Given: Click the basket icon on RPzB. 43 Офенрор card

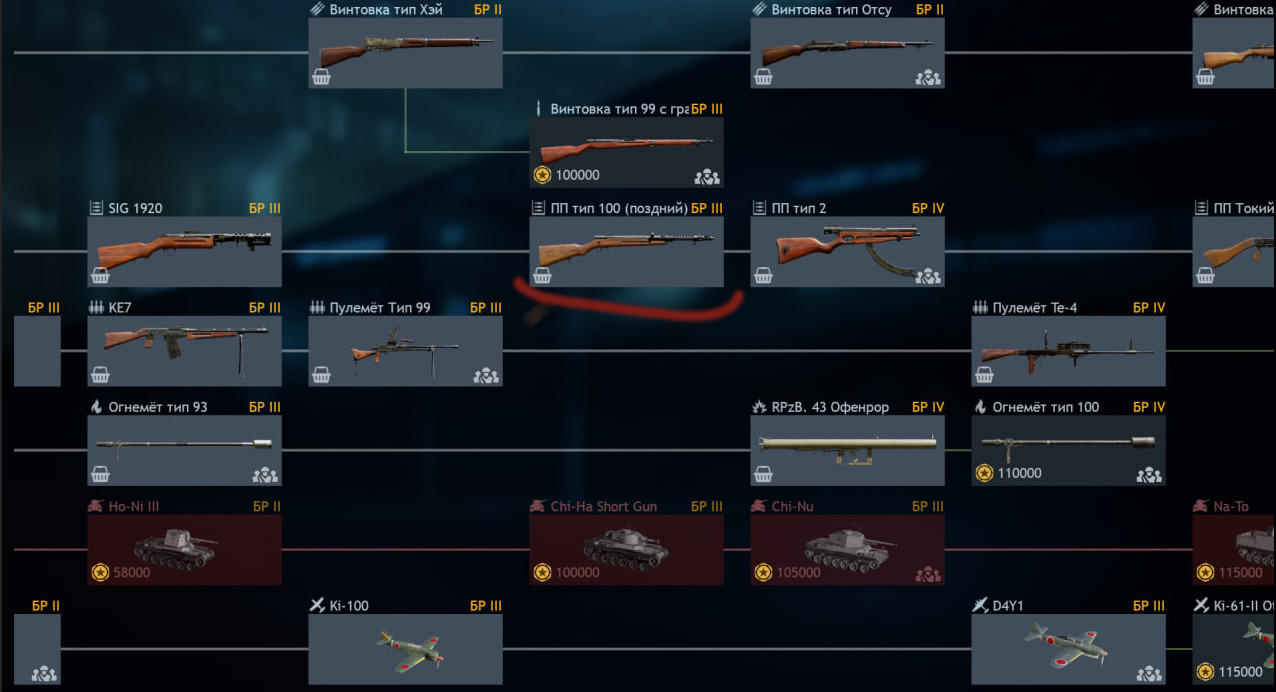Looking at the screenshot, I should pos(764,475).
